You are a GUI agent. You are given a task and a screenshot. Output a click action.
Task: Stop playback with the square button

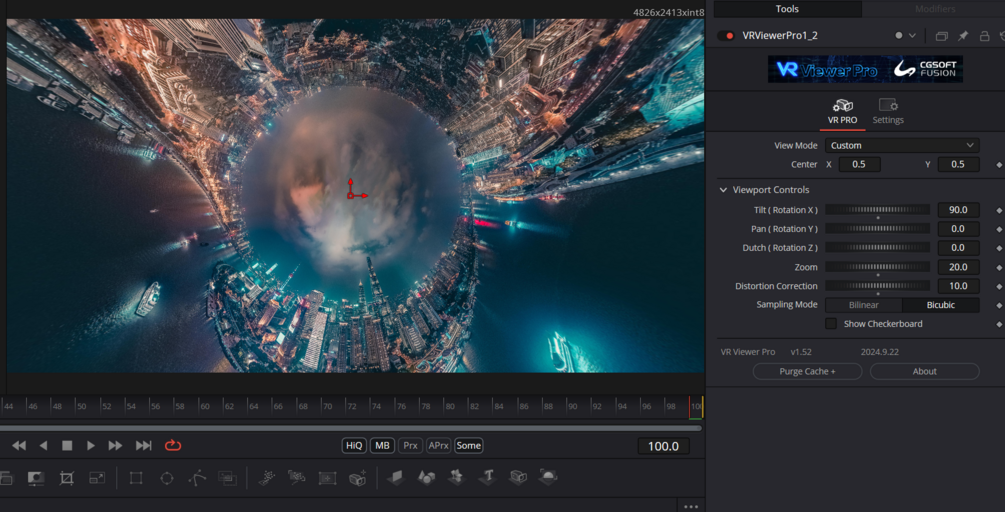tap(67, 445)
